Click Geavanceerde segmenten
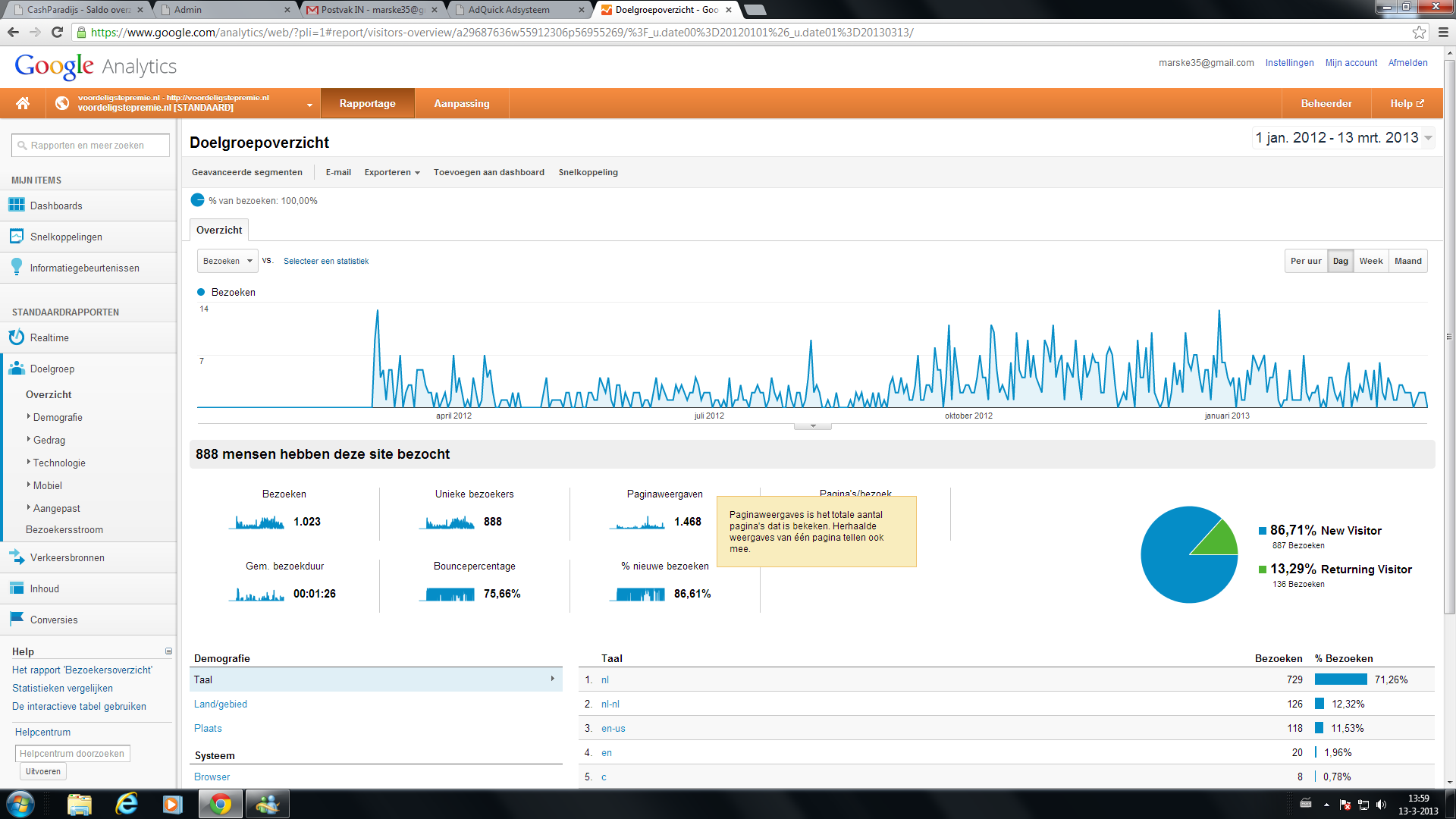The image size is (1456, 819). click(x=247, y=172)
